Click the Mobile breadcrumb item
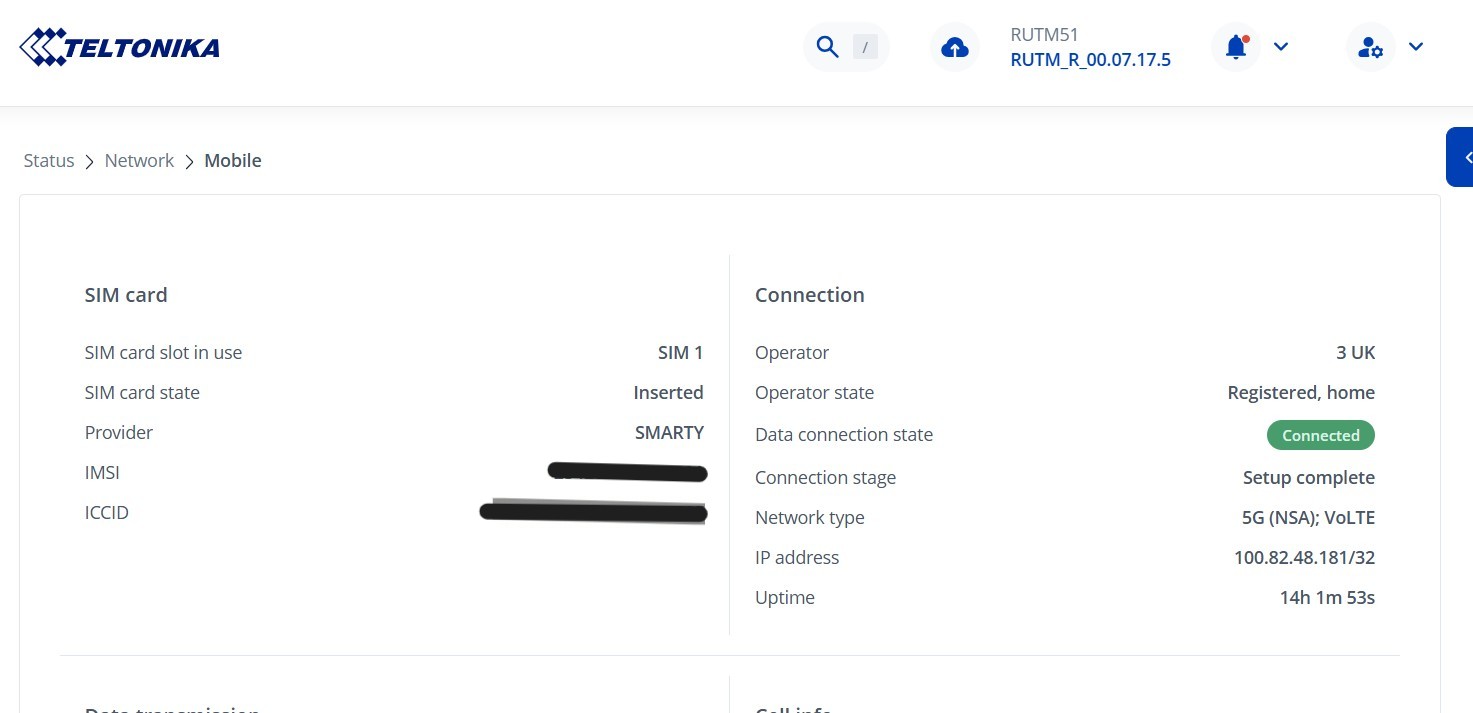This screenshot has height=713, width=1473. tap(233, 161)
